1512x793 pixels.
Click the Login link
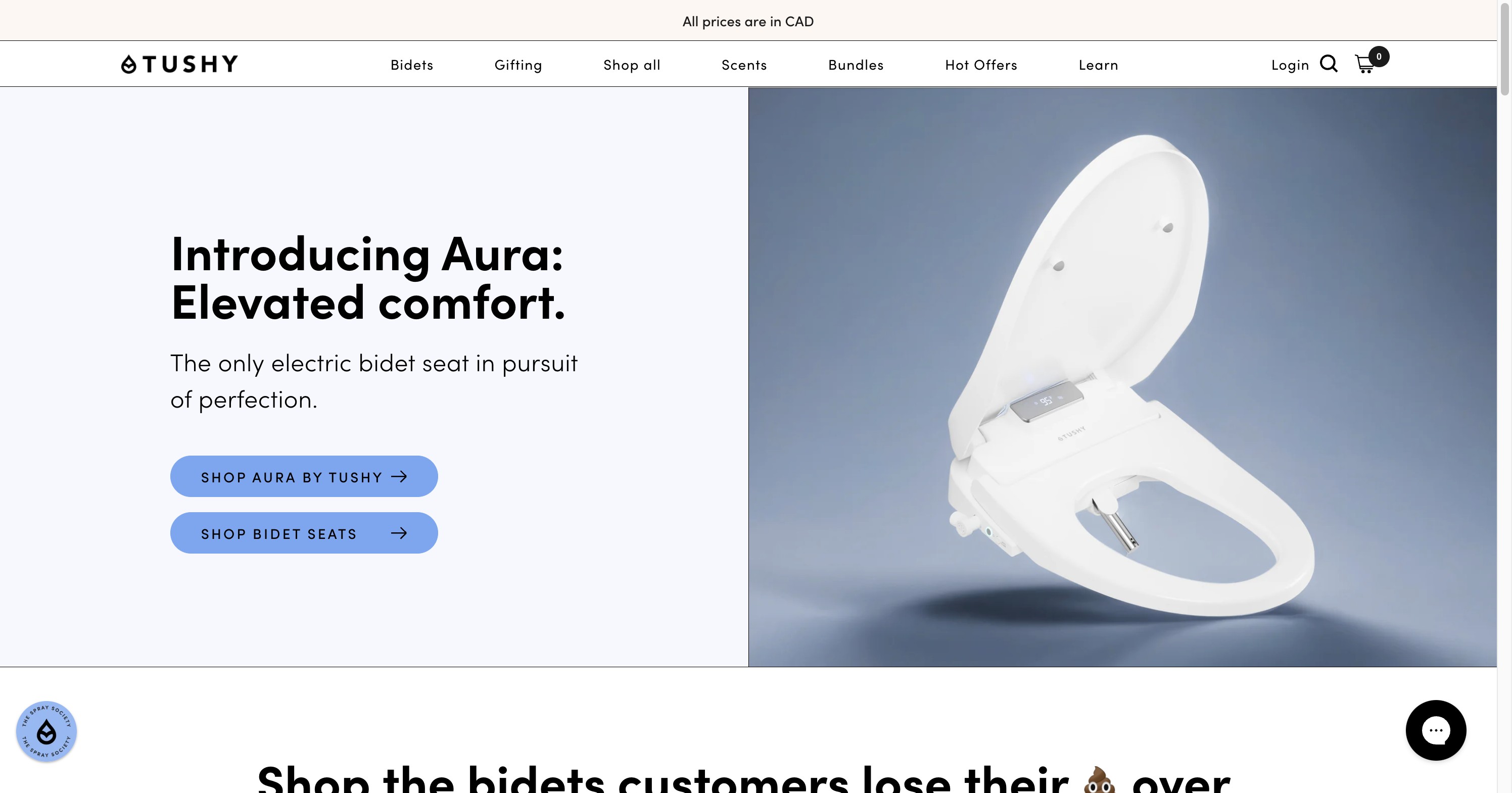coord(1290,65)
